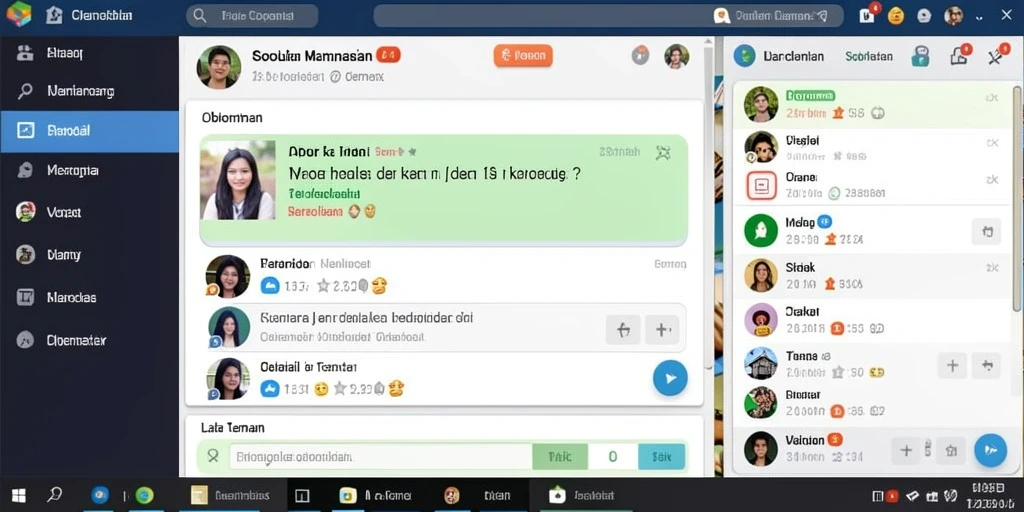Open the Windows Start button

coord(18,495)
